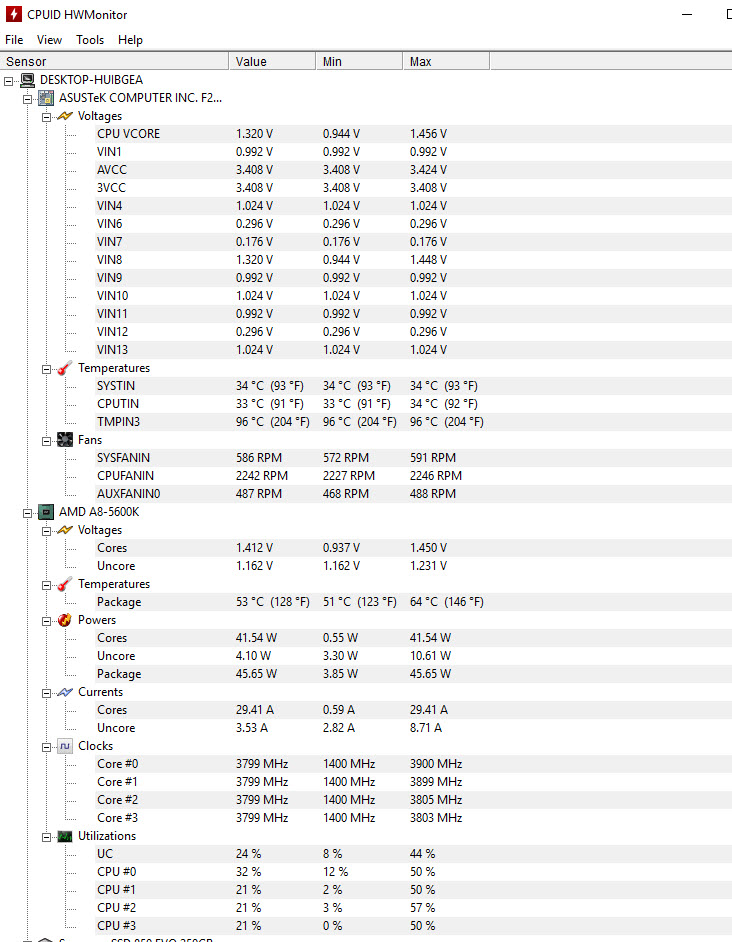The width and height of the screenshot is (732, 942).
Task: Select the SYSTIN temperature row
Action: pyautogui.click(x=413, y=386)
